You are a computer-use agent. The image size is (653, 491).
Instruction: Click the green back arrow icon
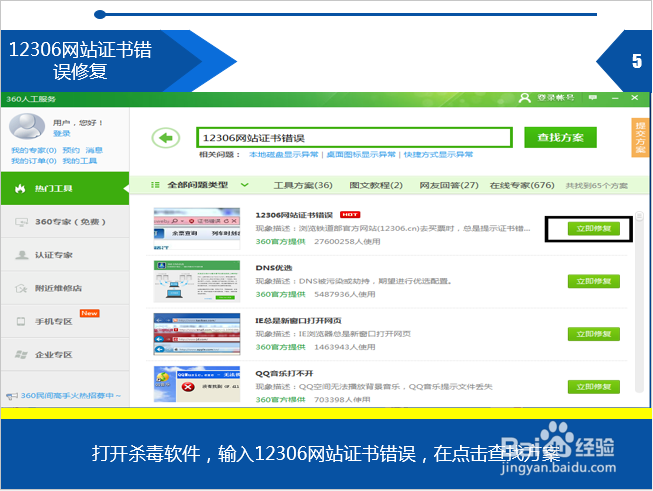pyautogui.click(x=166, y=138)
